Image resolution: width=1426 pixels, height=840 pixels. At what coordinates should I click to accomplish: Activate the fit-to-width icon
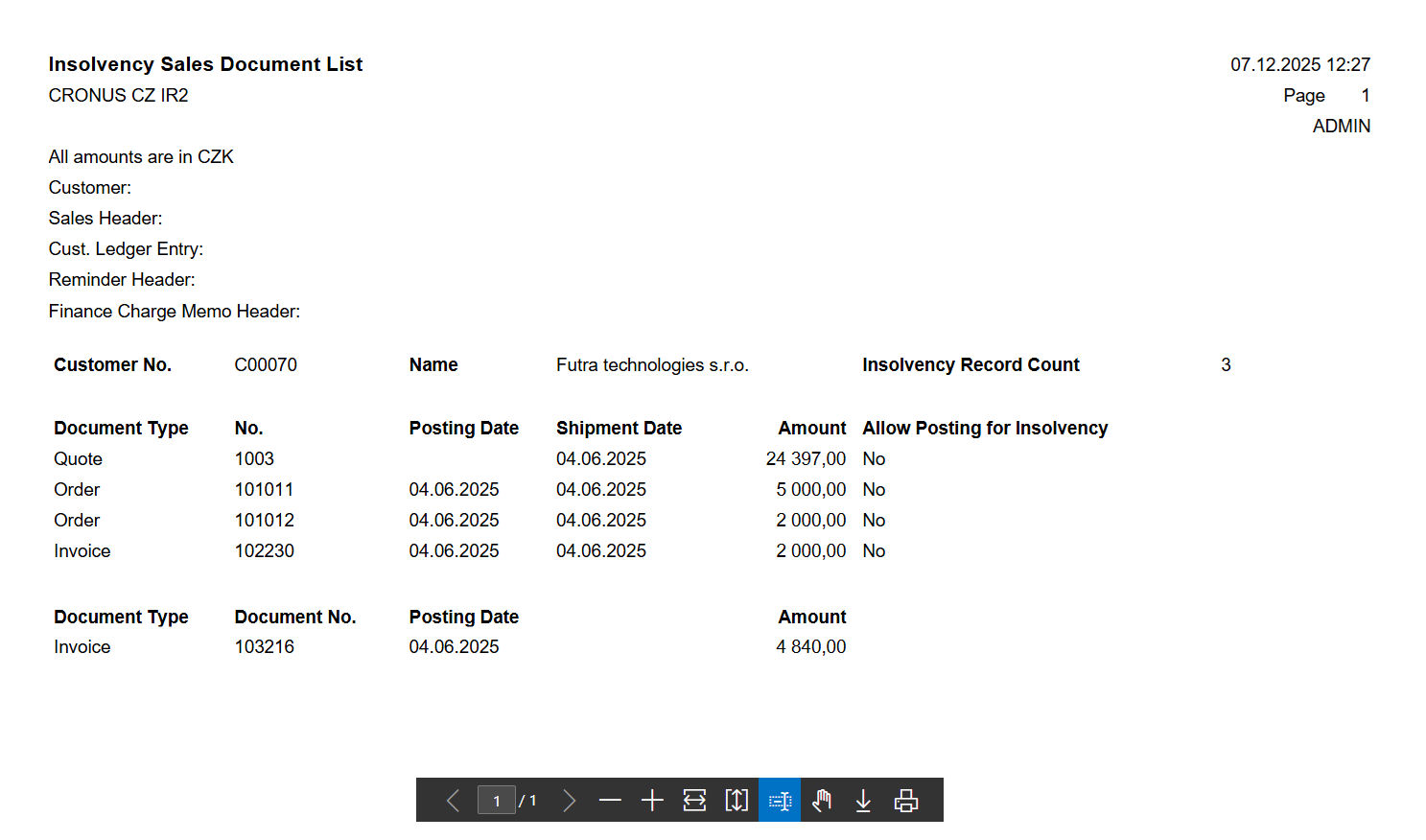point(694,800)
